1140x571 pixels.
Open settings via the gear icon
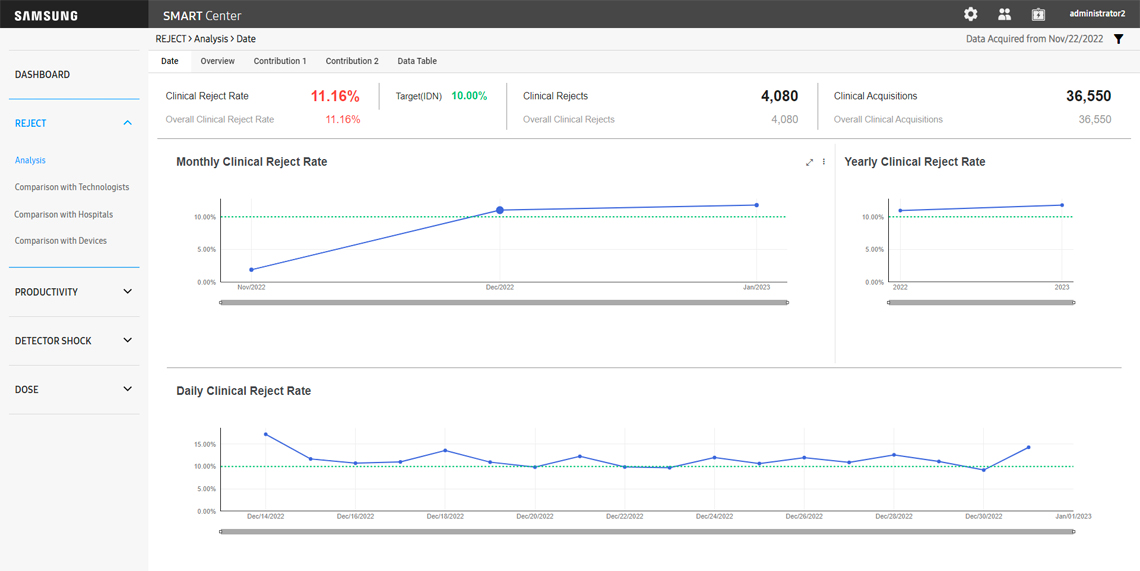pyautogui.click(x=970, y=14)
